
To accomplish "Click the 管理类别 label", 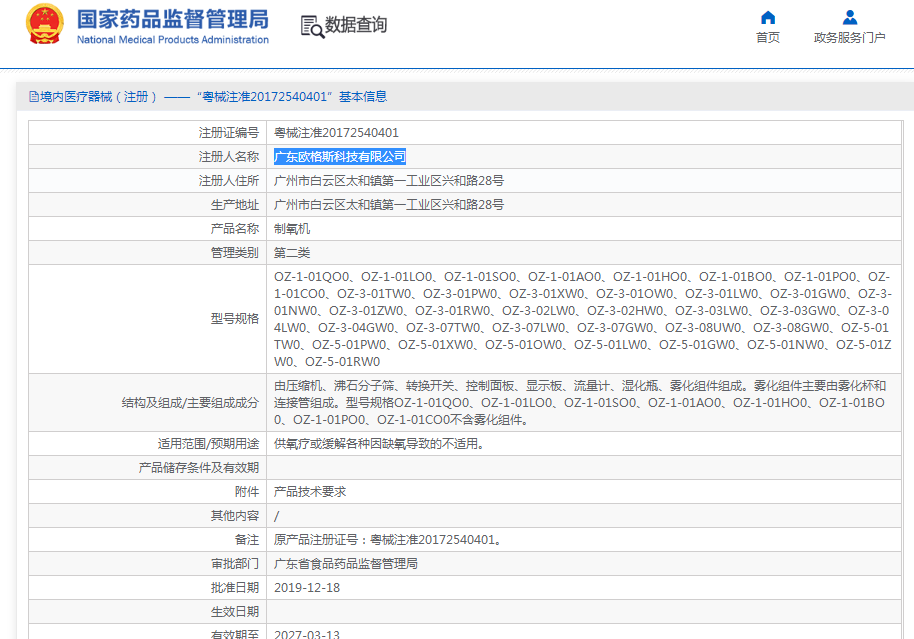I will tap(234, 252).
